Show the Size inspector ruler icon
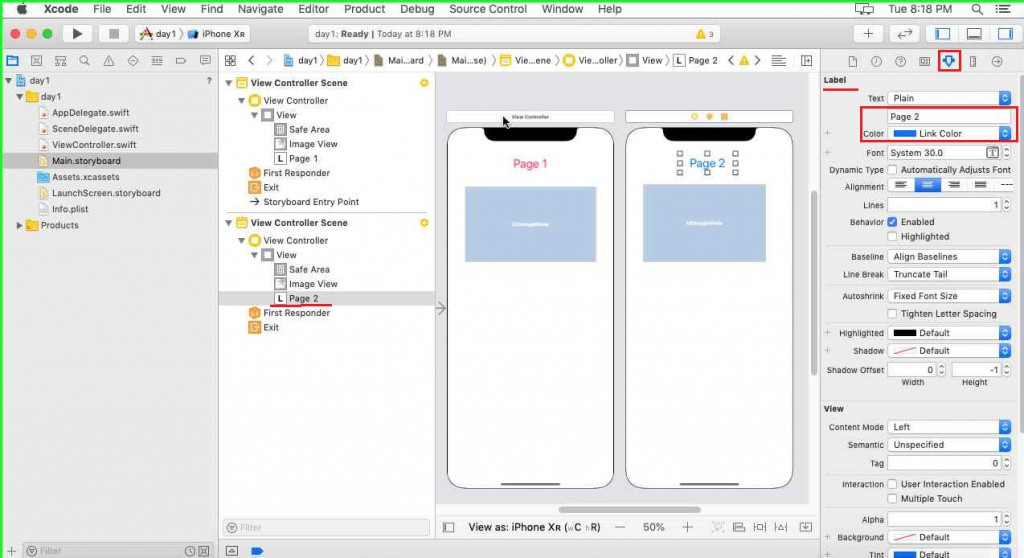 point(972,61)
